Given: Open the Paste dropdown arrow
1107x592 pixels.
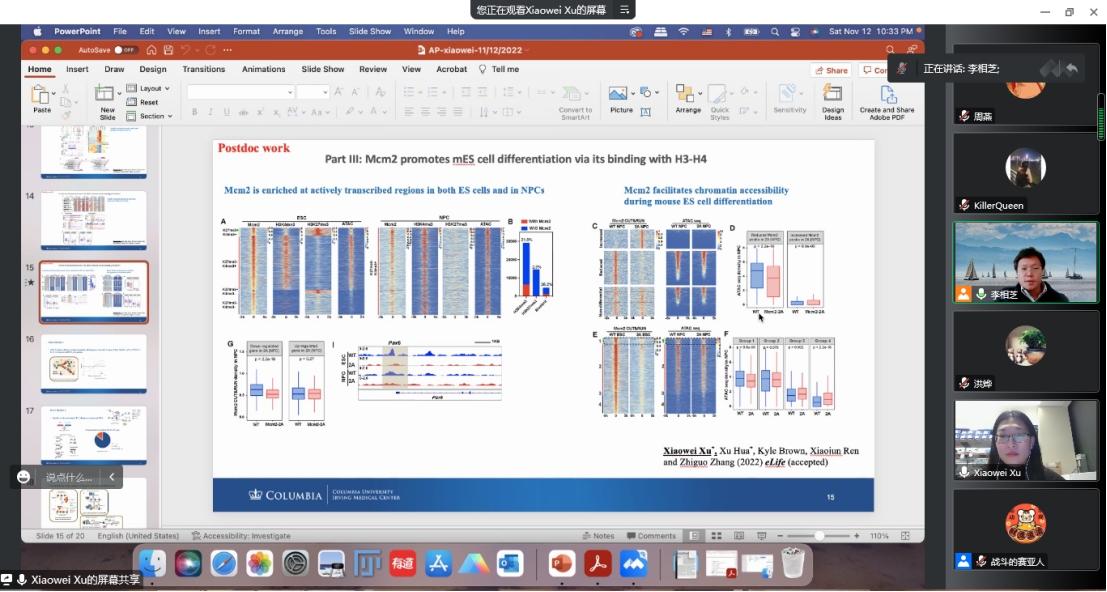Looking at the screenshot, I should (x=53, y=95).
